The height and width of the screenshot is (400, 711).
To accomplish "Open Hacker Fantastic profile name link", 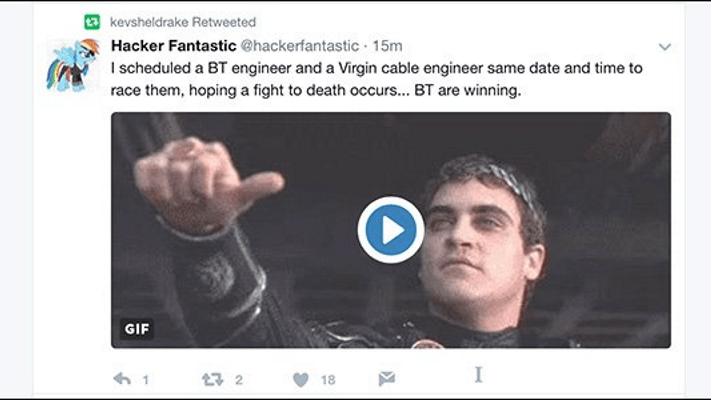I will (x=174, y=46).
